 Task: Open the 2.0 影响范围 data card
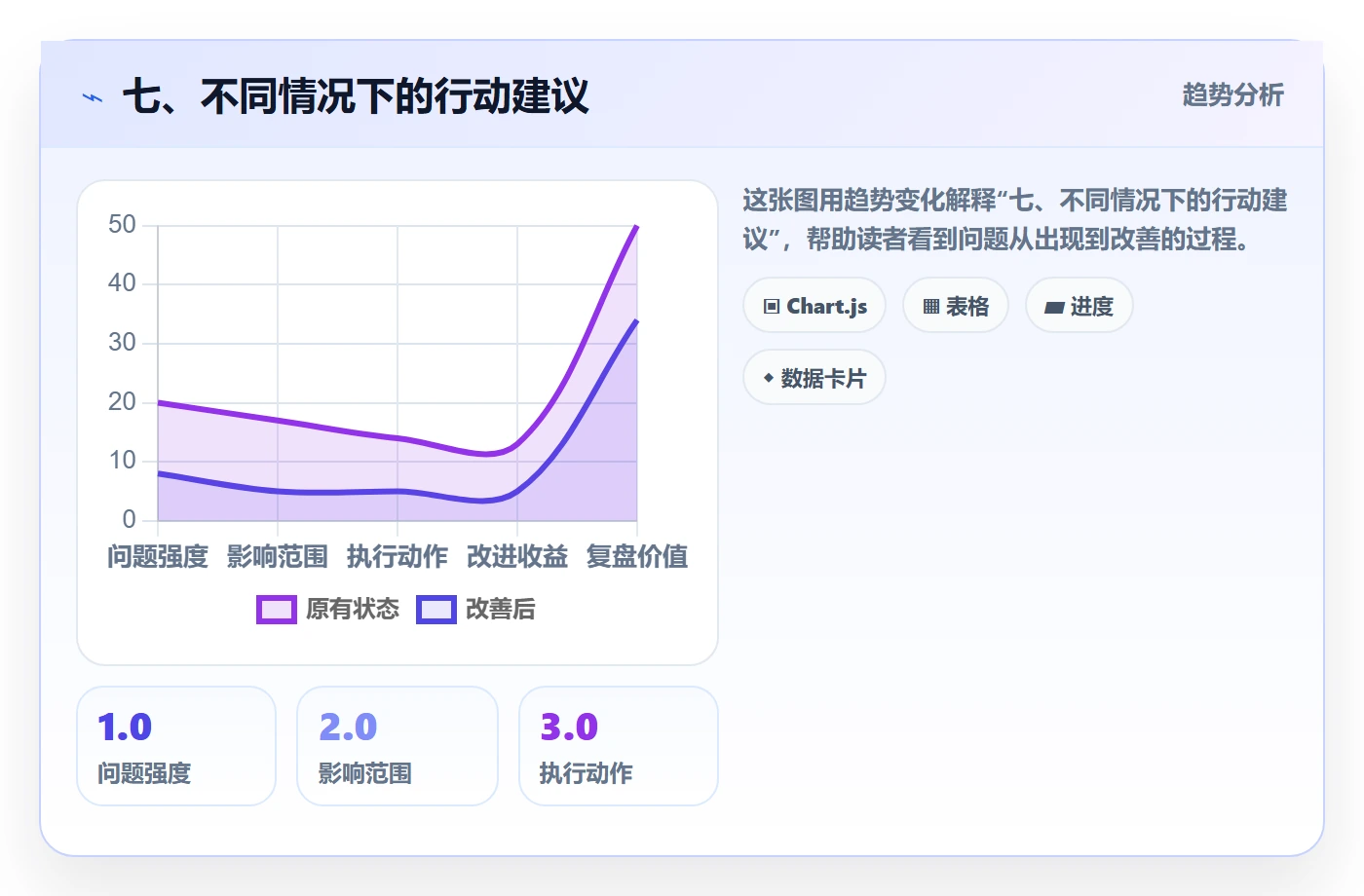398,746
